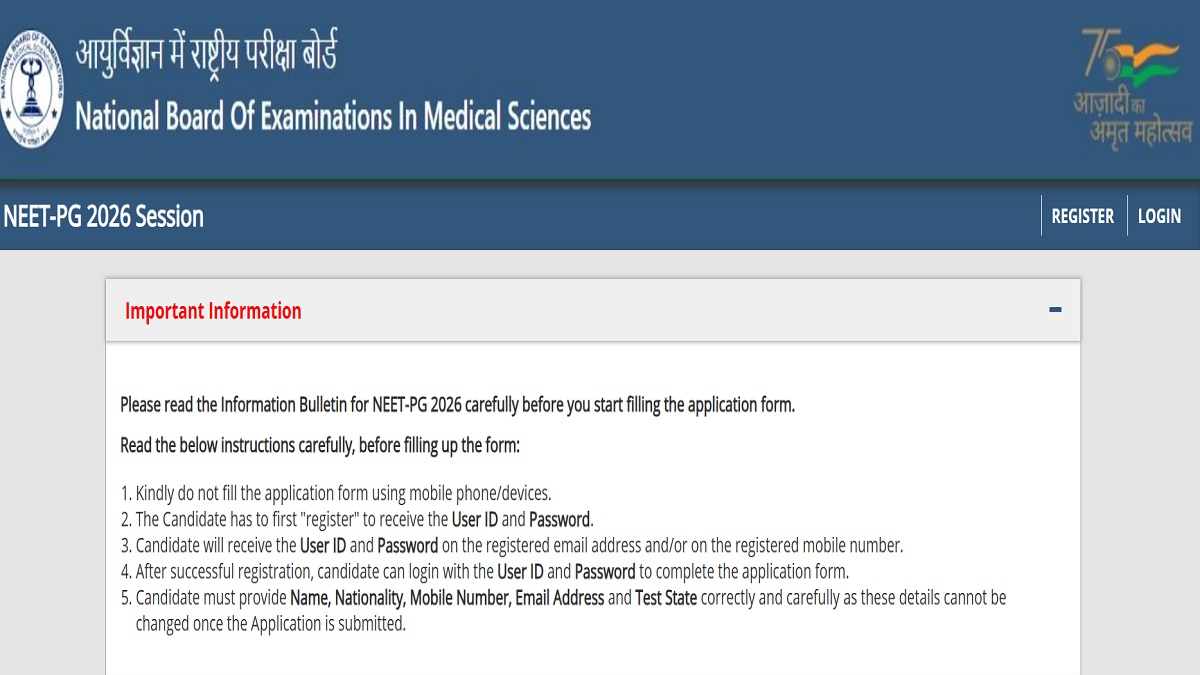
Task: Collapse the panel using the minus icon
Action: pos(1055,310)
